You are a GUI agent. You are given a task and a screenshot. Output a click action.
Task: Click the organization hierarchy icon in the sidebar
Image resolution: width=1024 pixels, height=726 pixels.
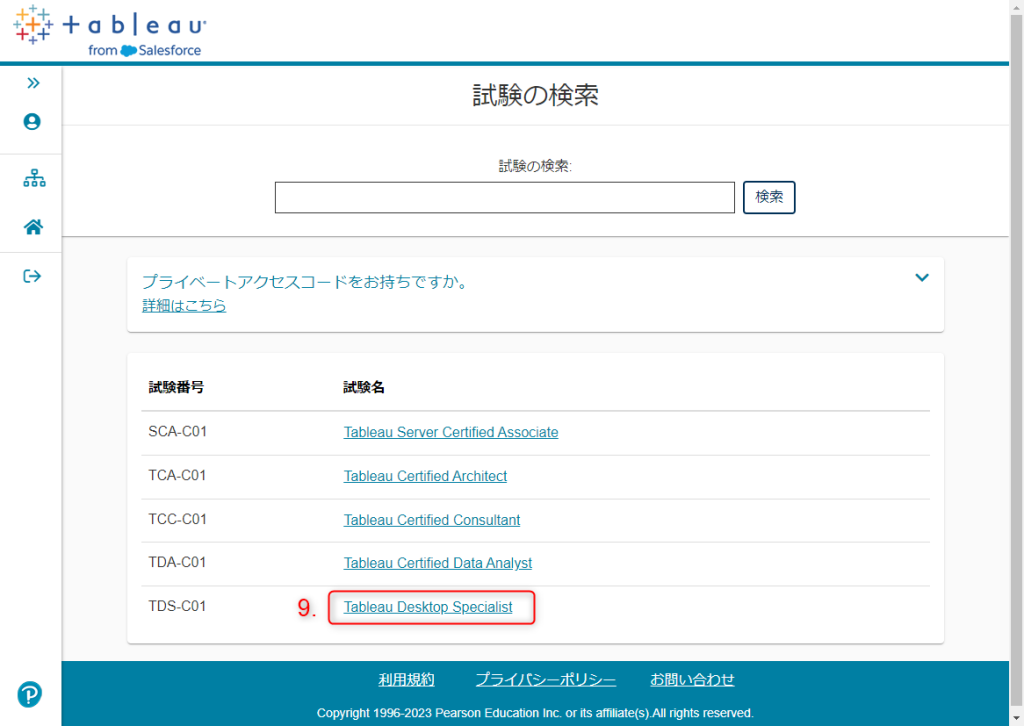pyautogui.click(x=34, y=178)
